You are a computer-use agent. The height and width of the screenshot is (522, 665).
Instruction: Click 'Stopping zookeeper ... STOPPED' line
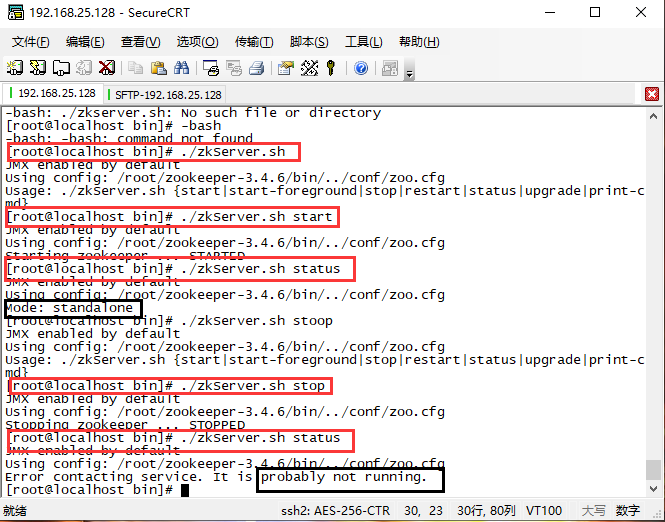(x=125, y=424)
